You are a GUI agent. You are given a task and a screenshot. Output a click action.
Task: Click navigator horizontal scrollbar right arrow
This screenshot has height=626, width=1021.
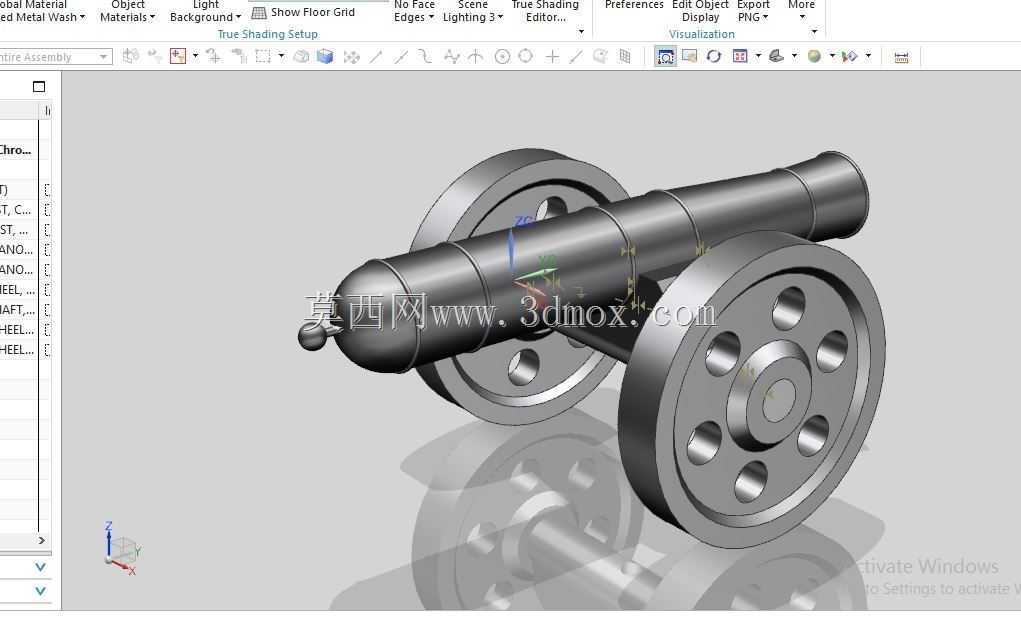41,541
